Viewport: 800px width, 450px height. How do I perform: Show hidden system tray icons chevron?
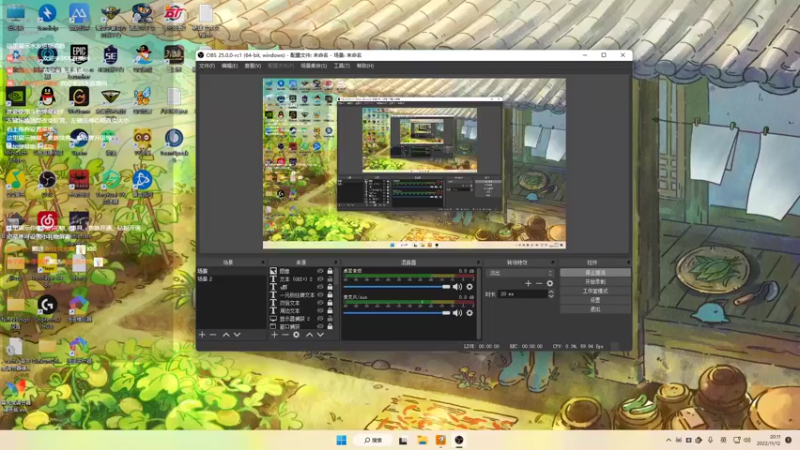668,440
